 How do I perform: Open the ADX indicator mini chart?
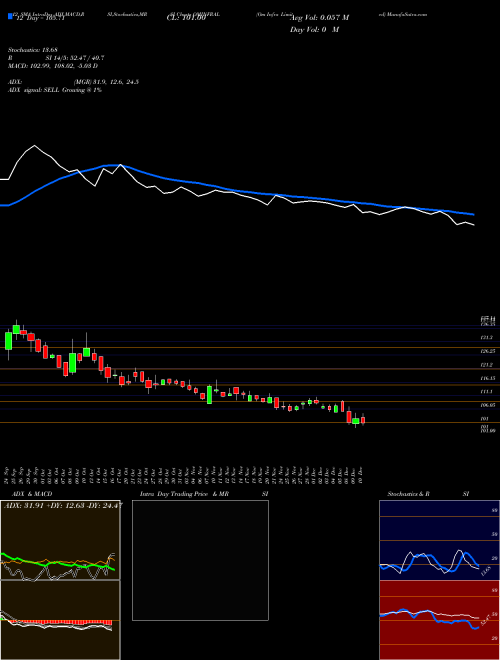pos(60,540)
